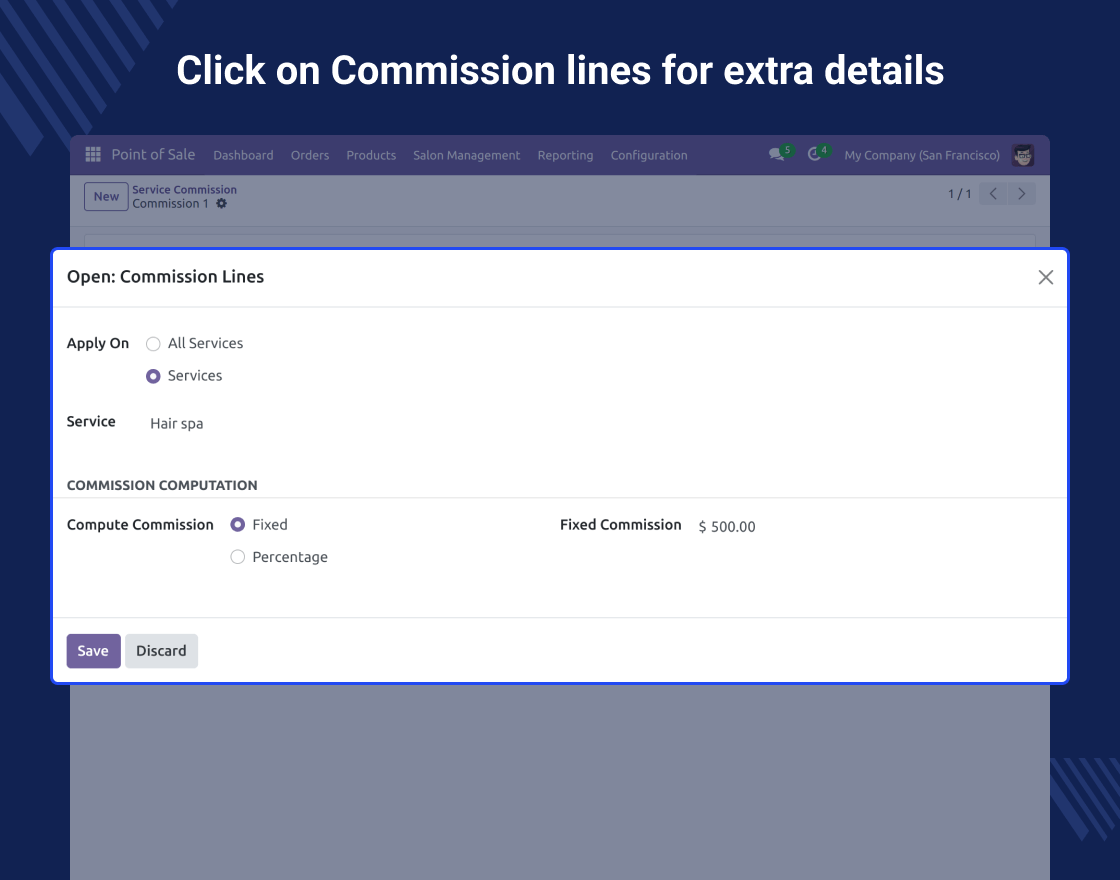The width and height of the screenshot is (1120, 880).
Task: Open the gear actions icon beside Commission 1
Action: (x=221, y=204)
